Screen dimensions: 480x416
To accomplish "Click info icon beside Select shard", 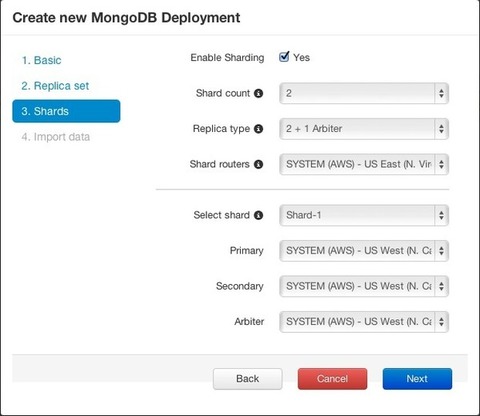I will (x=258, y=215).
